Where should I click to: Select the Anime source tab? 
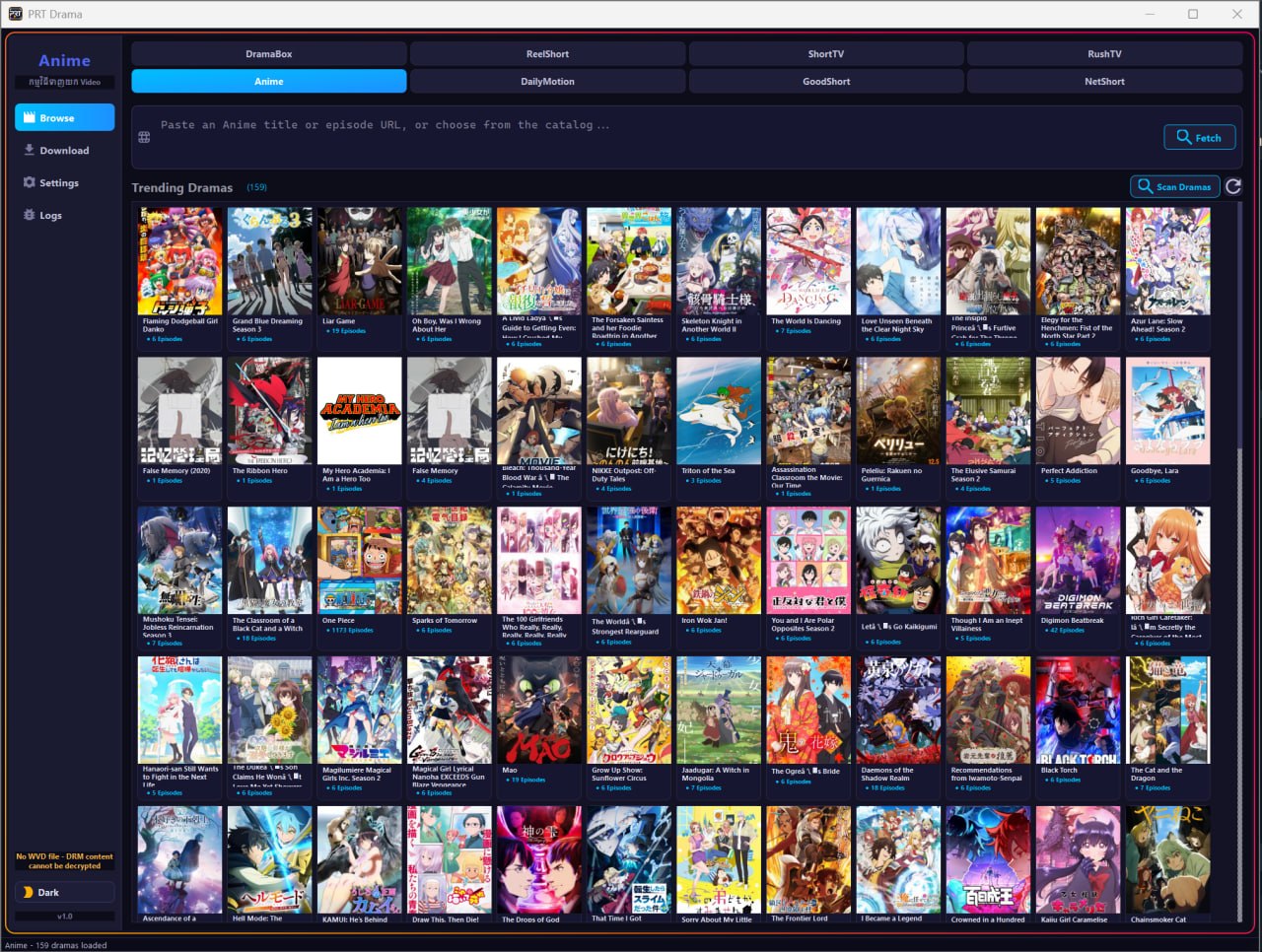[x=269, y=82]
